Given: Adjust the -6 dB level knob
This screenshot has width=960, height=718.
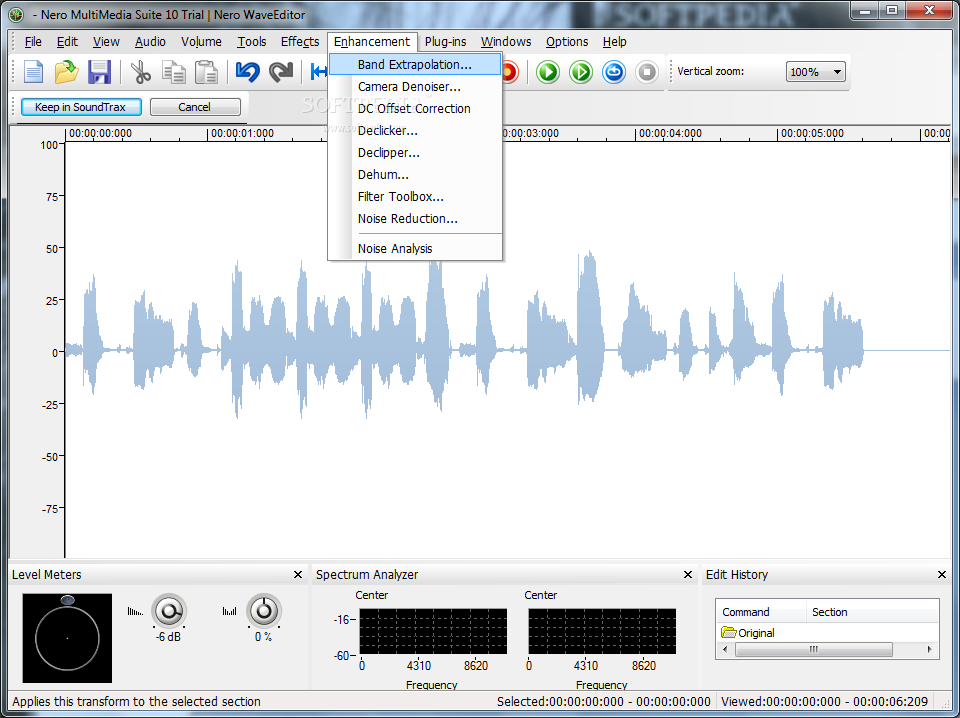Looking at the screenshot, I should click(x=168, y=610).
